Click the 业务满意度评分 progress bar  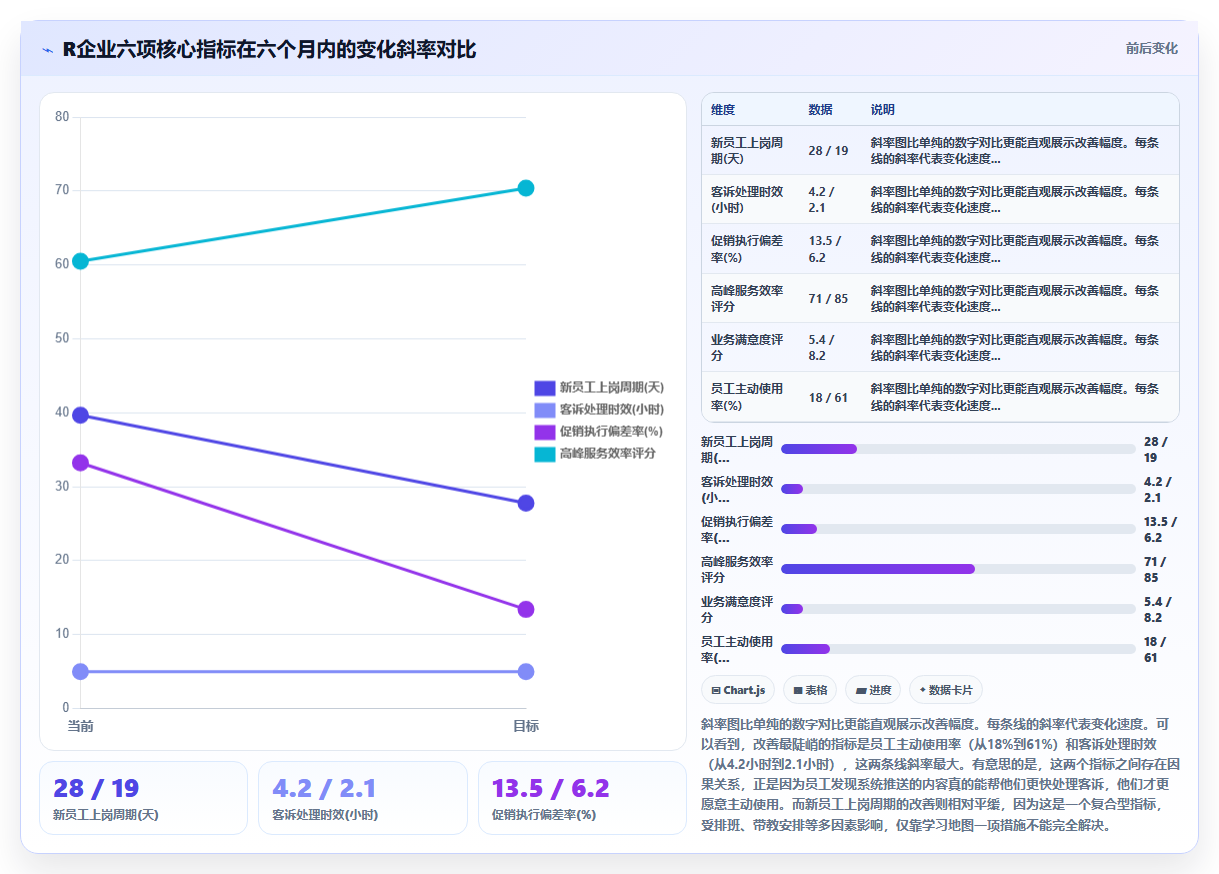point(958,609)
